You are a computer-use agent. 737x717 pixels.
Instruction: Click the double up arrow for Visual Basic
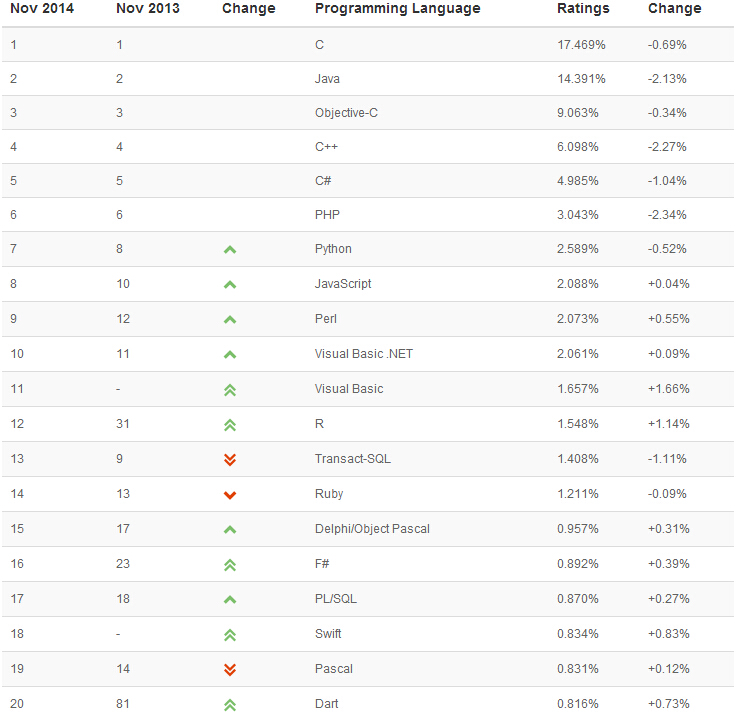[230, 389]
